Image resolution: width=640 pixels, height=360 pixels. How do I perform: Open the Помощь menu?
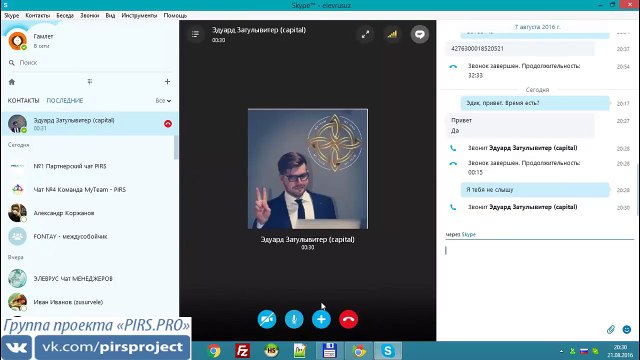[x=175, y=16]
